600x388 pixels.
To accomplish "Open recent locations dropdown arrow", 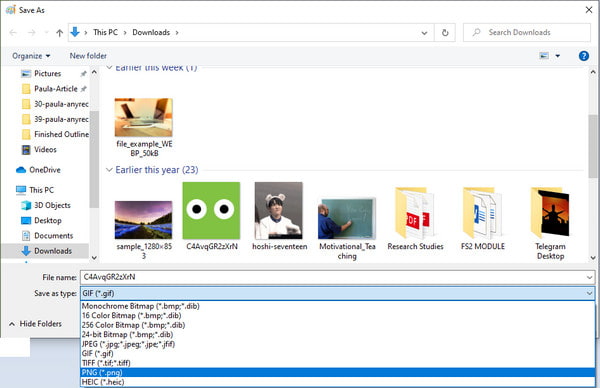I will coord(424,33).
